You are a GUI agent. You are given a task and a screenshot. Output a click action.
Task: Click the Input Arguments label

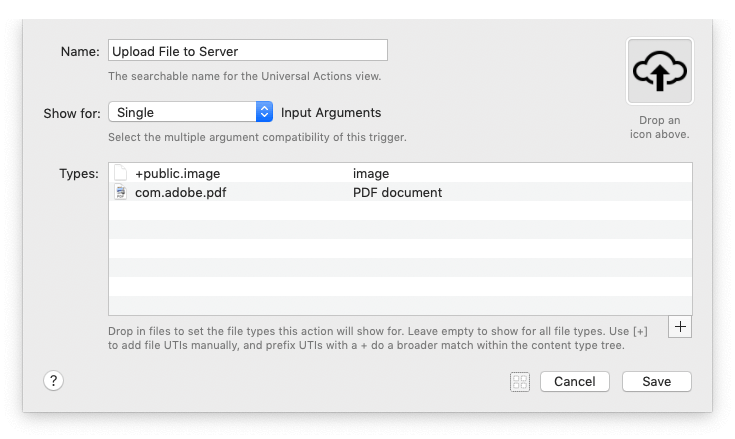[x=331, y=112]
